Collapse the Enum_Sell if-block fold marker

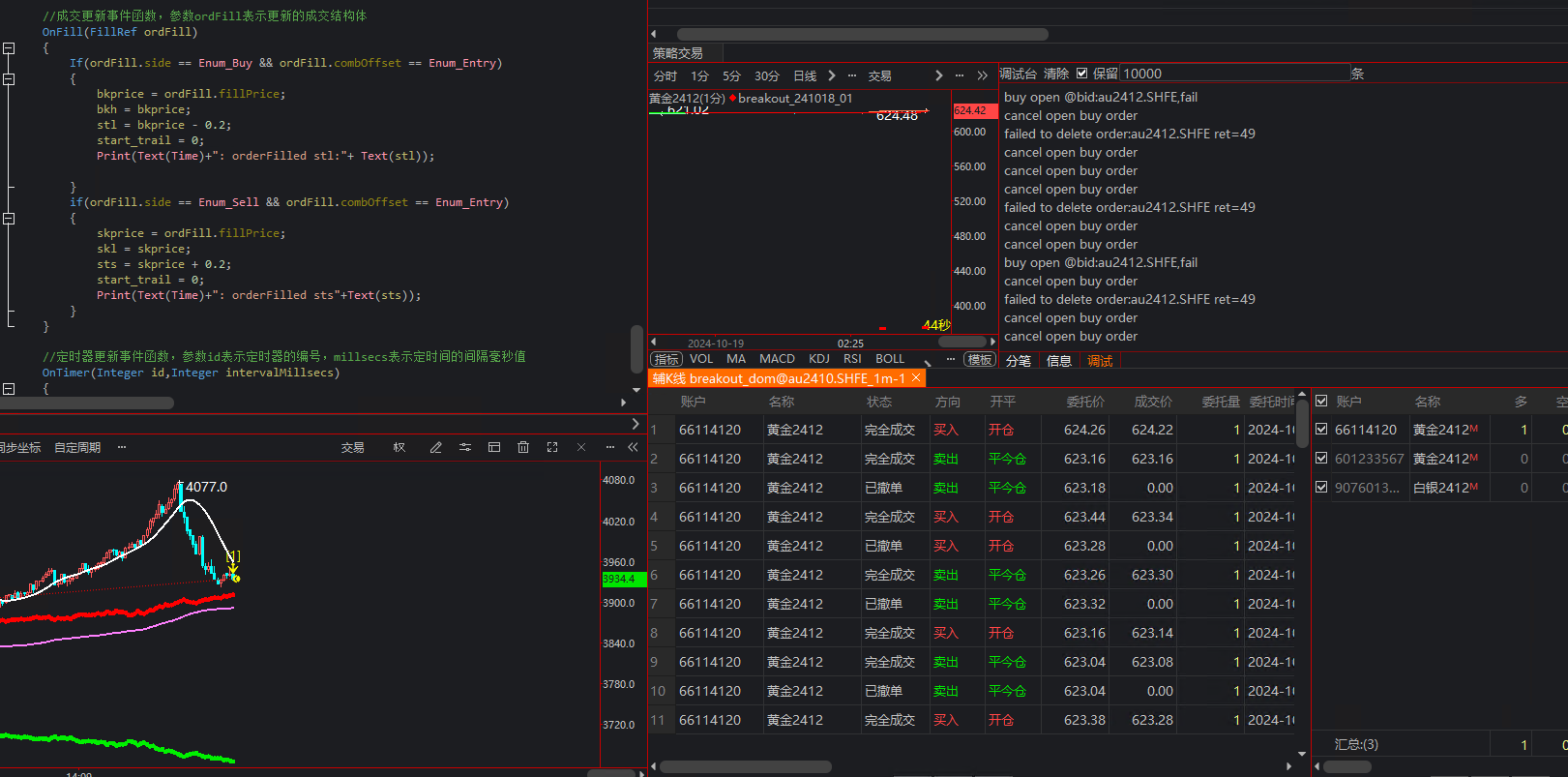(x=9, y=218)
